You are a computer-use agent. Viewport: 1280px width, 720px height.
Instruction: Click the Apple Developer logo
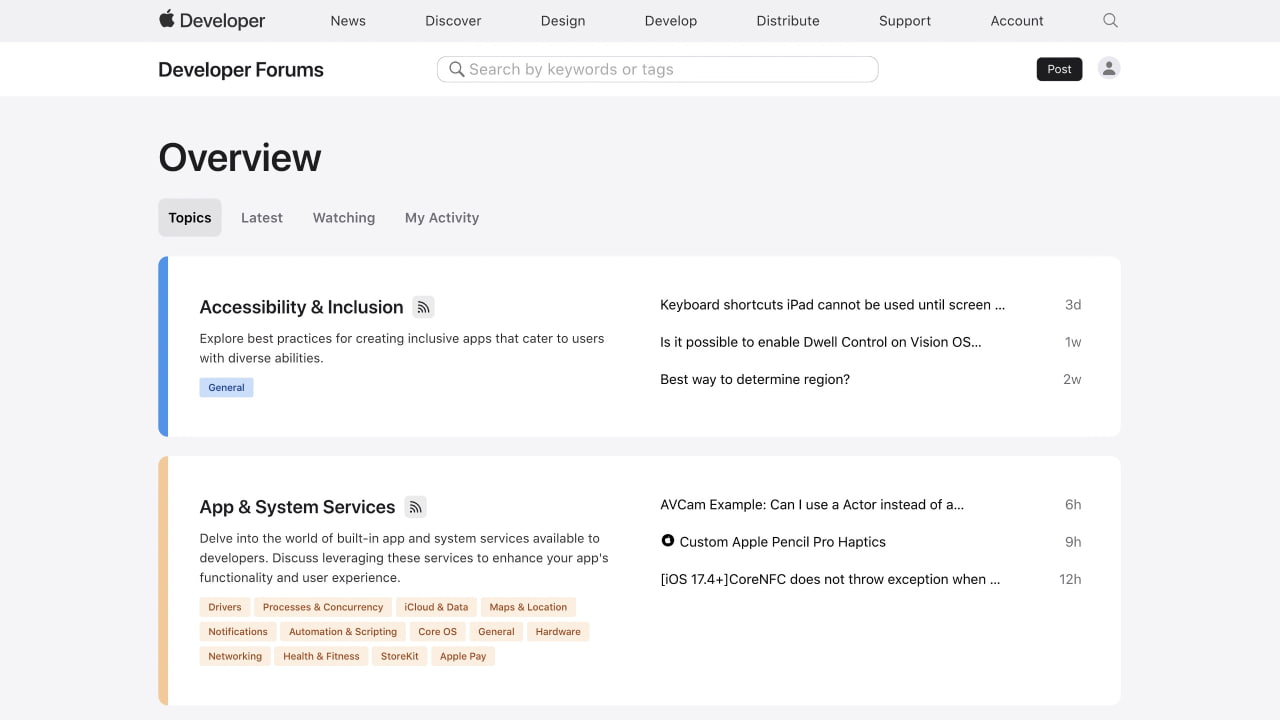(x=212, y=20)
